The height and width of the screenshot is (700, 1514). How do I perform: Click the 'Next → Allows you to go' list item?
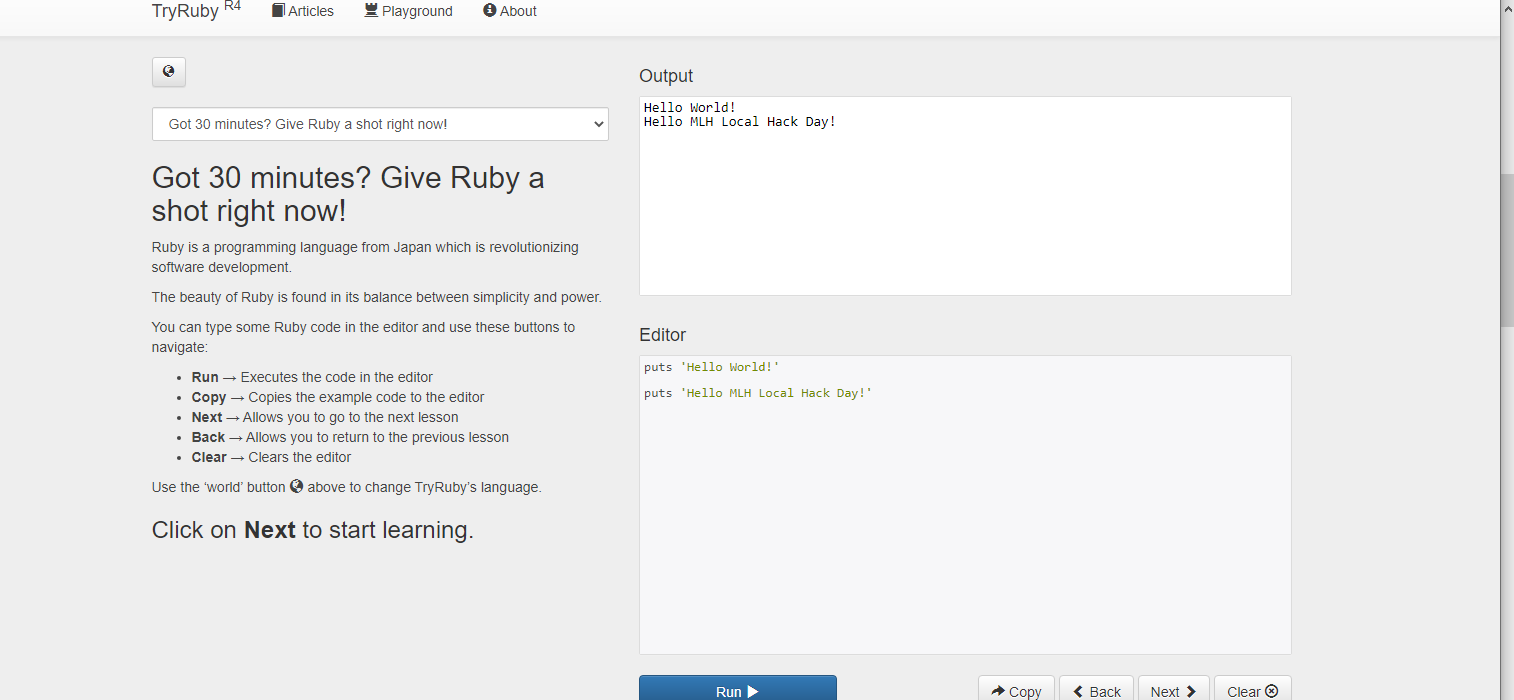pos(325,417)
